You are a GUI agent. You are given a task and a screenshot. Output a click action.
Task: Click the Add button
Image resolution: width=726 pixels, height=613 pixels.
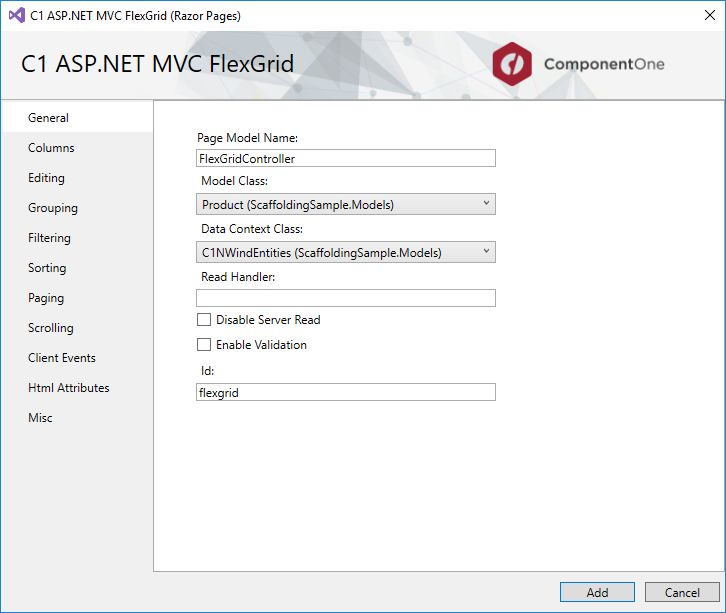(597, 592)
